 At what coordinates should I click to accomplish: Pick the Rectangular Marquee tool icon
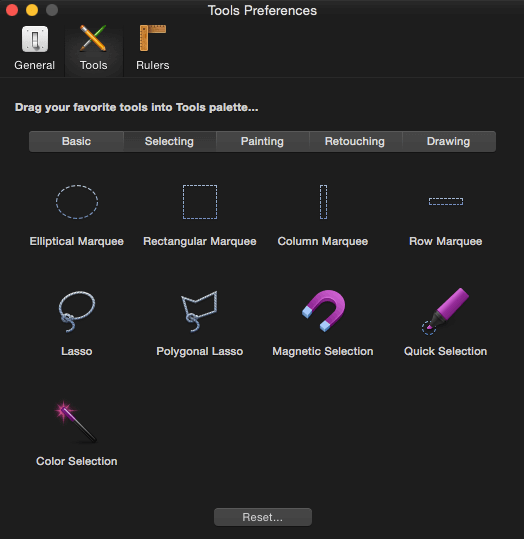coord(200,202)
